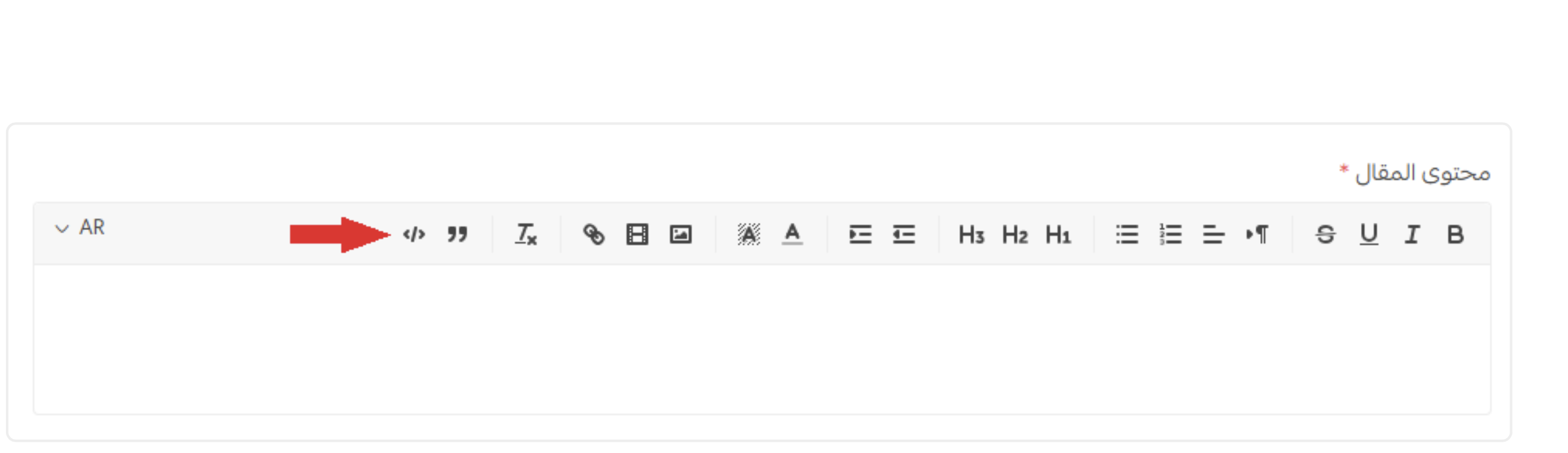Add a hyperlink to the selected text
Screen dimensions: 1568x453
coord(594,234)
